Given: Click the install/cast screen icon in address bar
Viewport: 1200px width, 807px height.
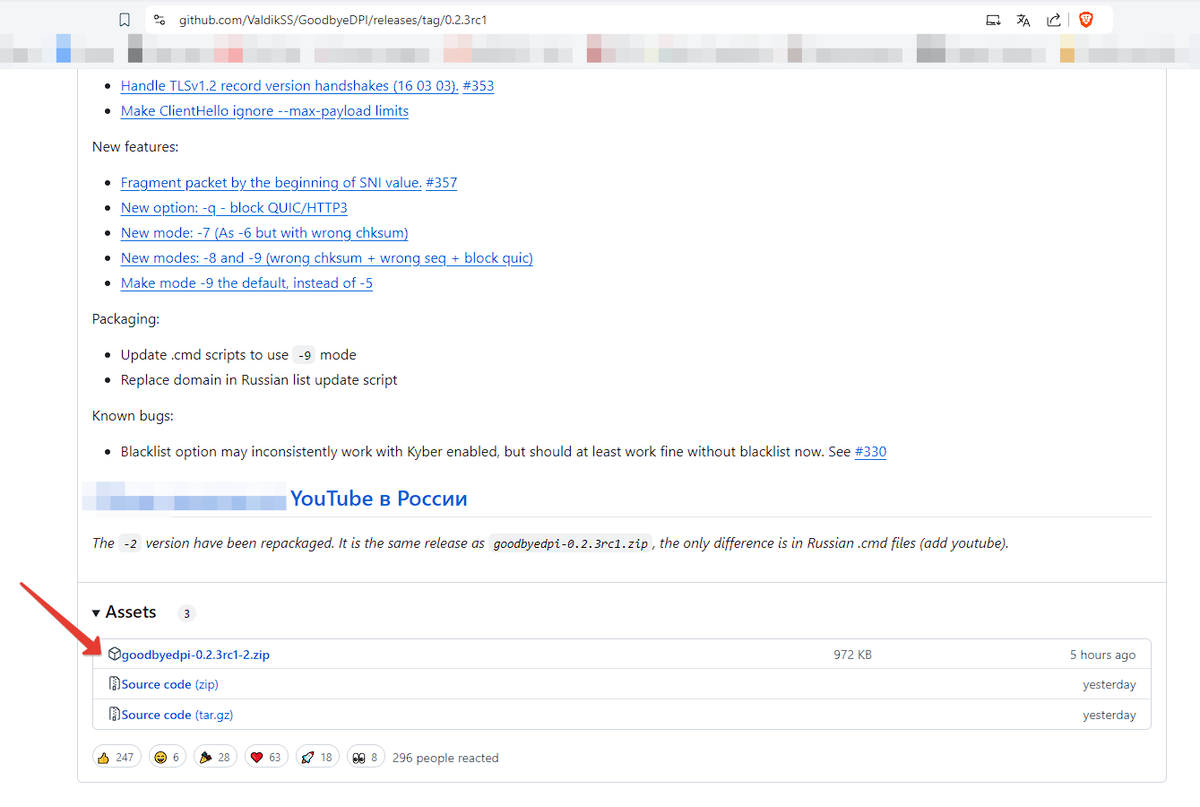Looking at the screenshot, I should pyautogui.click(x=992, y=19).
